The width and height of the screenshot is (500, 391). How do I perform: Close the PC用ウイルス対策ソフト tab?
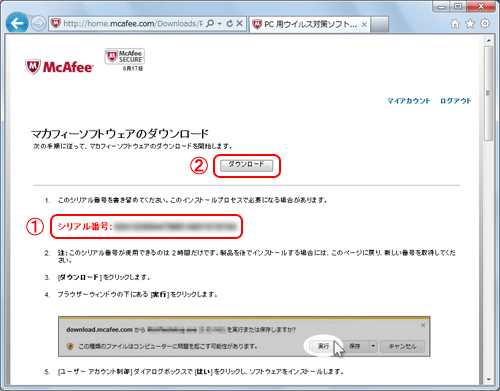[364, 25]
